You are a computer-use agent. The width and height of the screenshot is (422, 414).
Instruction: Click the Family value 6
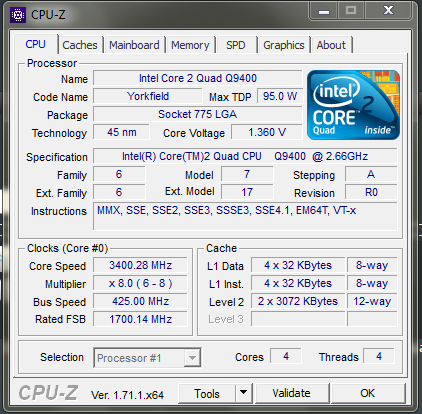[x=119, y=174]
